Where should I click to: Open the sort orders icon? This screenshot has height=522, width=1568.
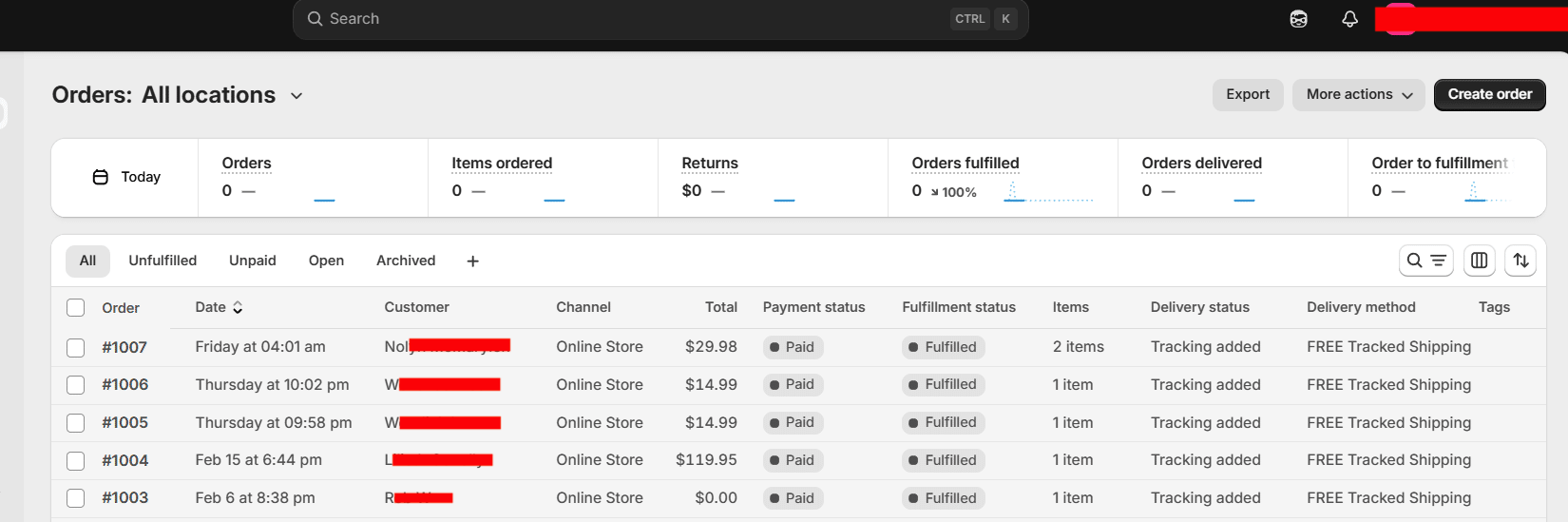pyautogui.click(x=1520, y=261)
